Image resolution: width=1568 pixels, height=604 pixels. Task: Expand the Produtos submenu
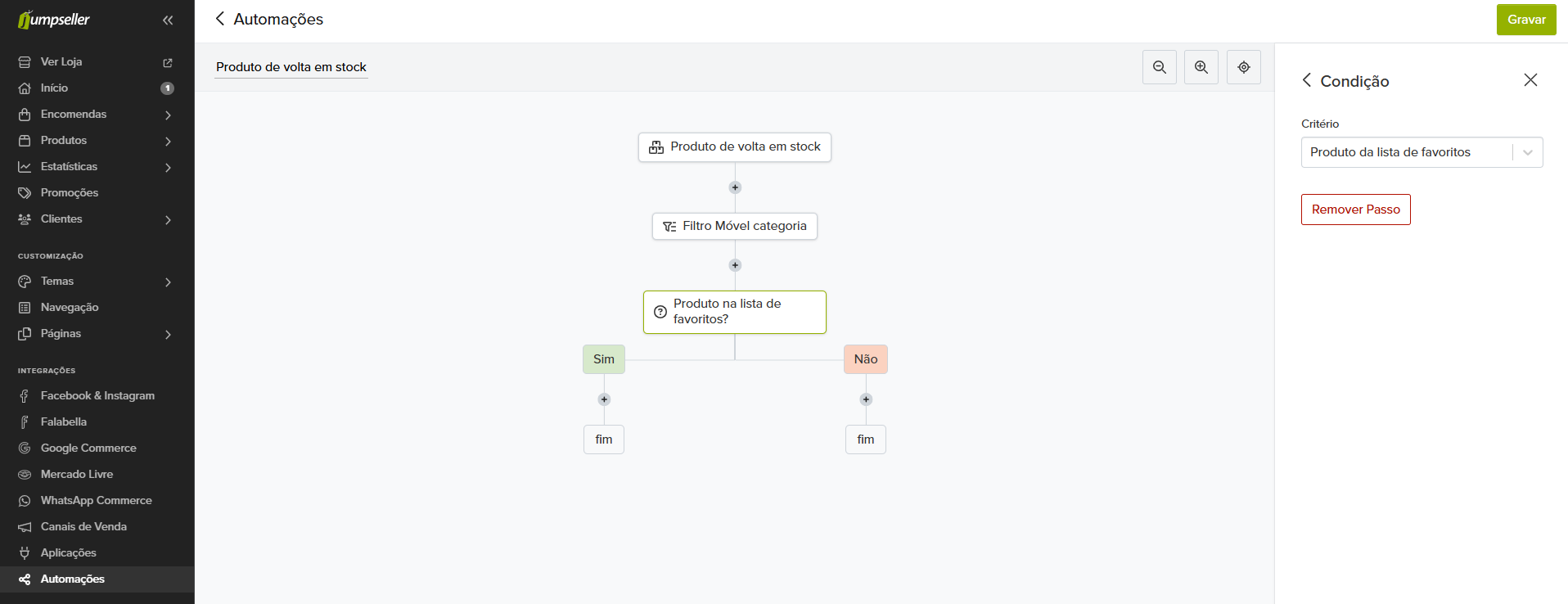coord(168,141)
